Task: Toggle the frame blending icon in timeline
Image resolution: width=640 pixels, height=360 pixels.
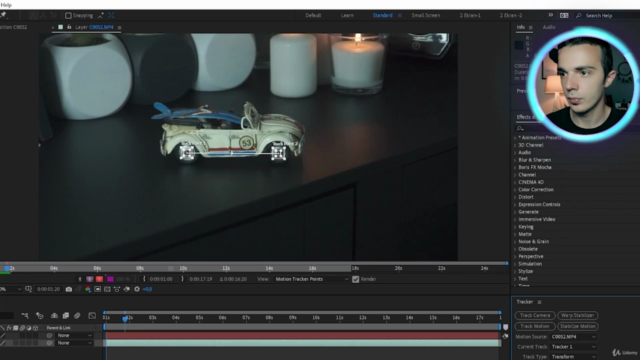Action: pyautogui.click(x=66, y=316)
